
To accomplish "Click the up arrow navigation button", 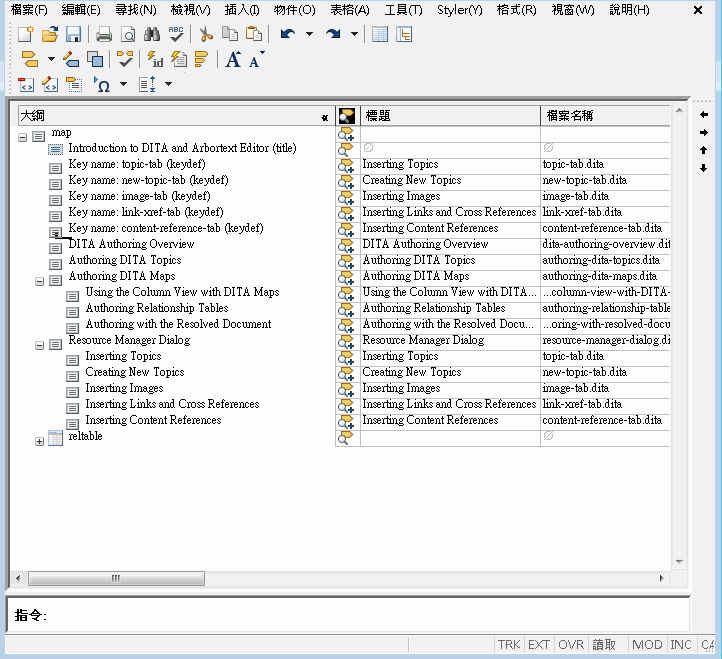I will (704, 150).
